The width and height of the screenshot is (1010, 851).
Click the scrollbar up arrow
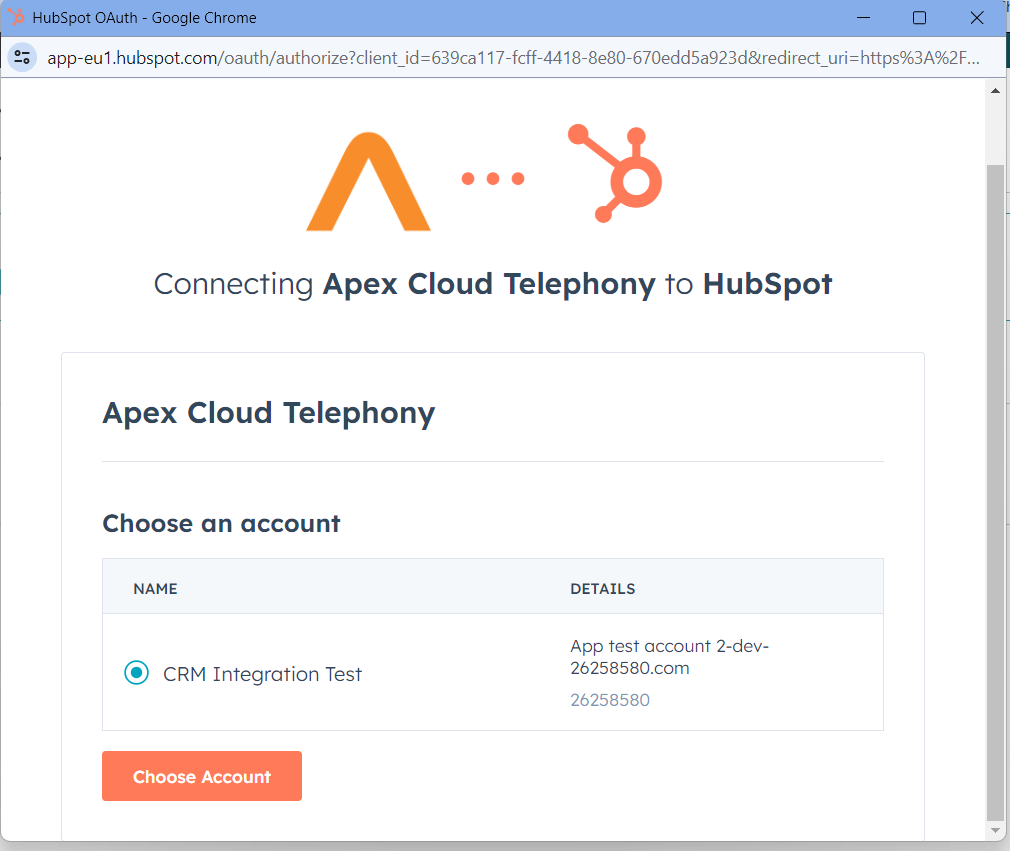(x=995, y=90)
